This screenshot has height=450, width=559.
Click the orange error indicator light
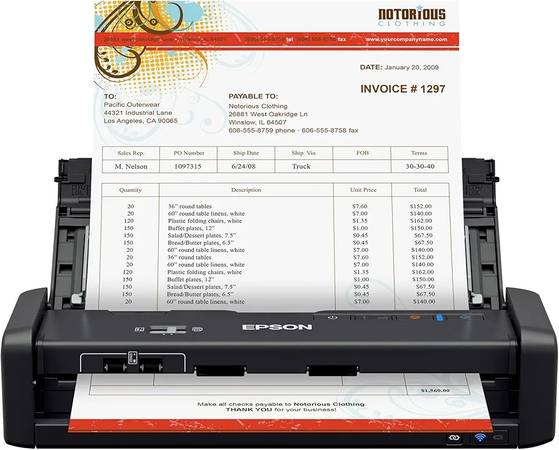(x=414, y=317)
